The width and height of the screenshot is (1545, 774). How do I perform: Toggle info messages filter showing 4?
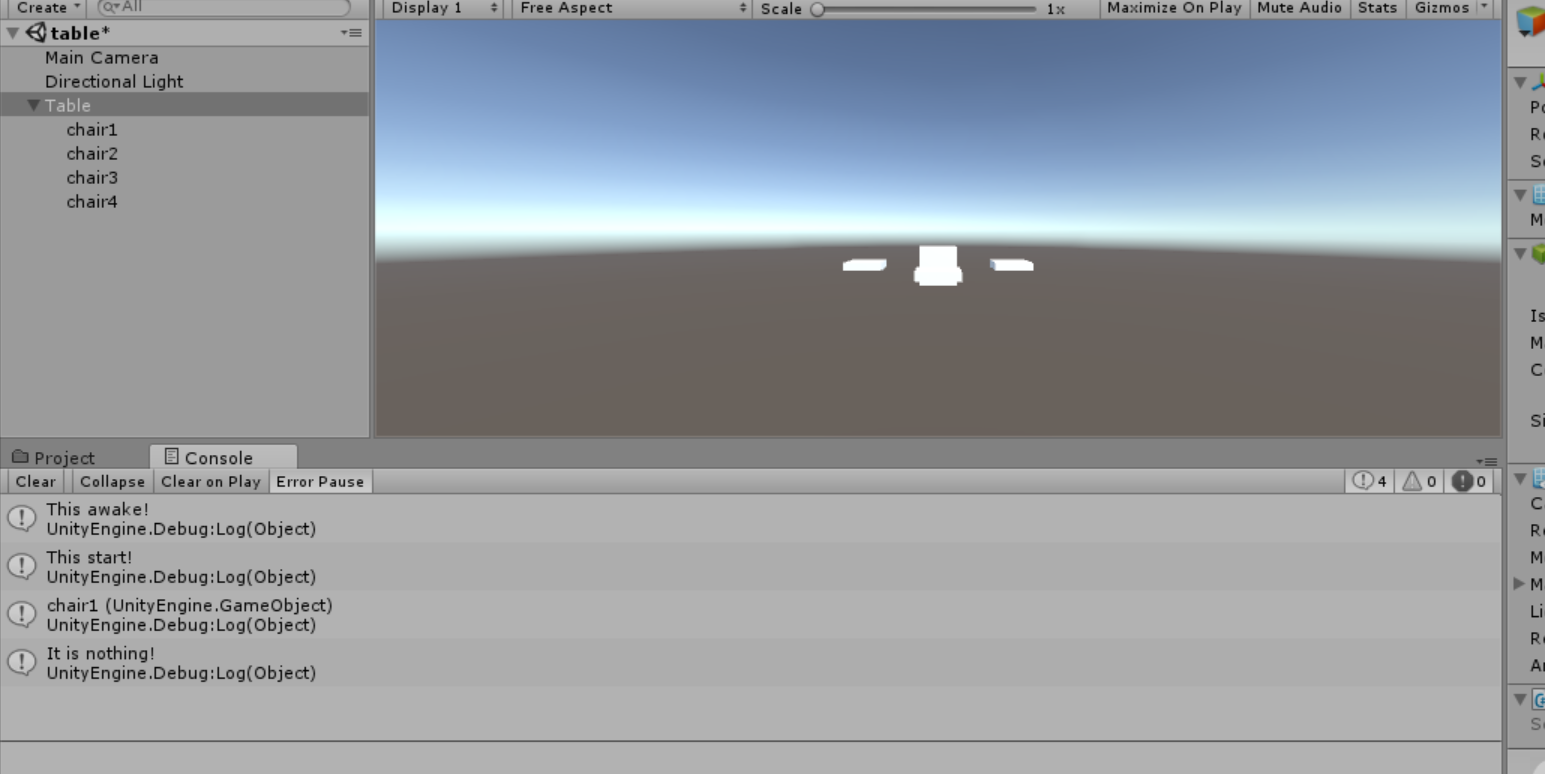point(1370,482)
